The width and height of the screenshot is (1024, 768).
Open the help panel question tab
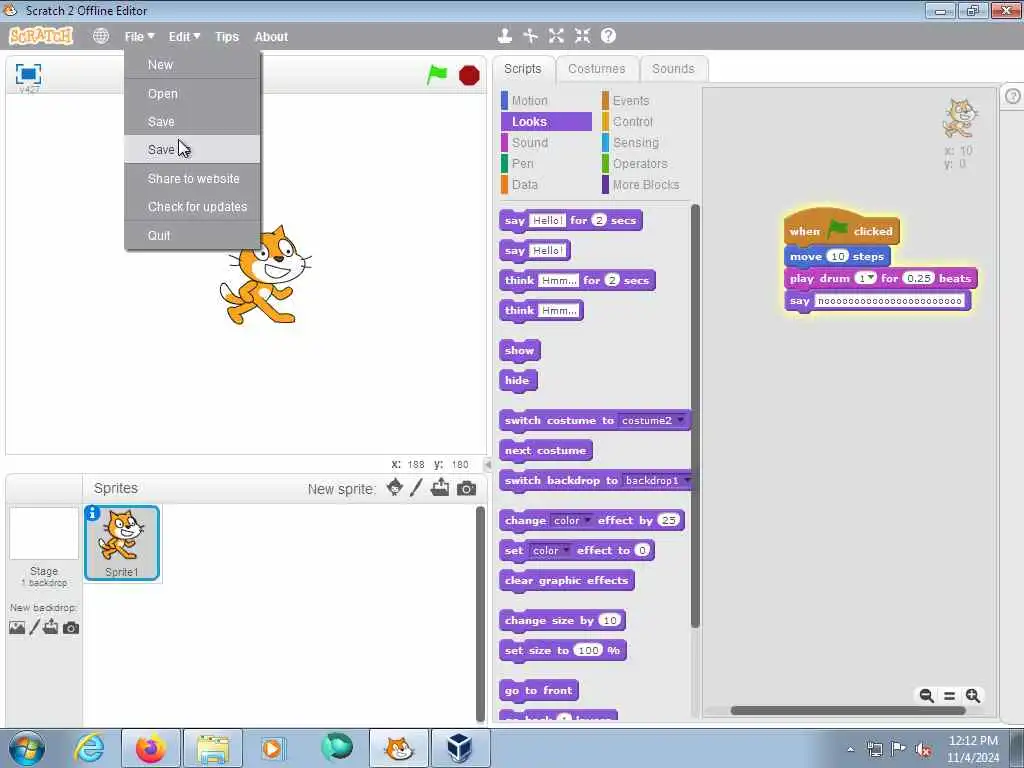[x=1012, y=97]
